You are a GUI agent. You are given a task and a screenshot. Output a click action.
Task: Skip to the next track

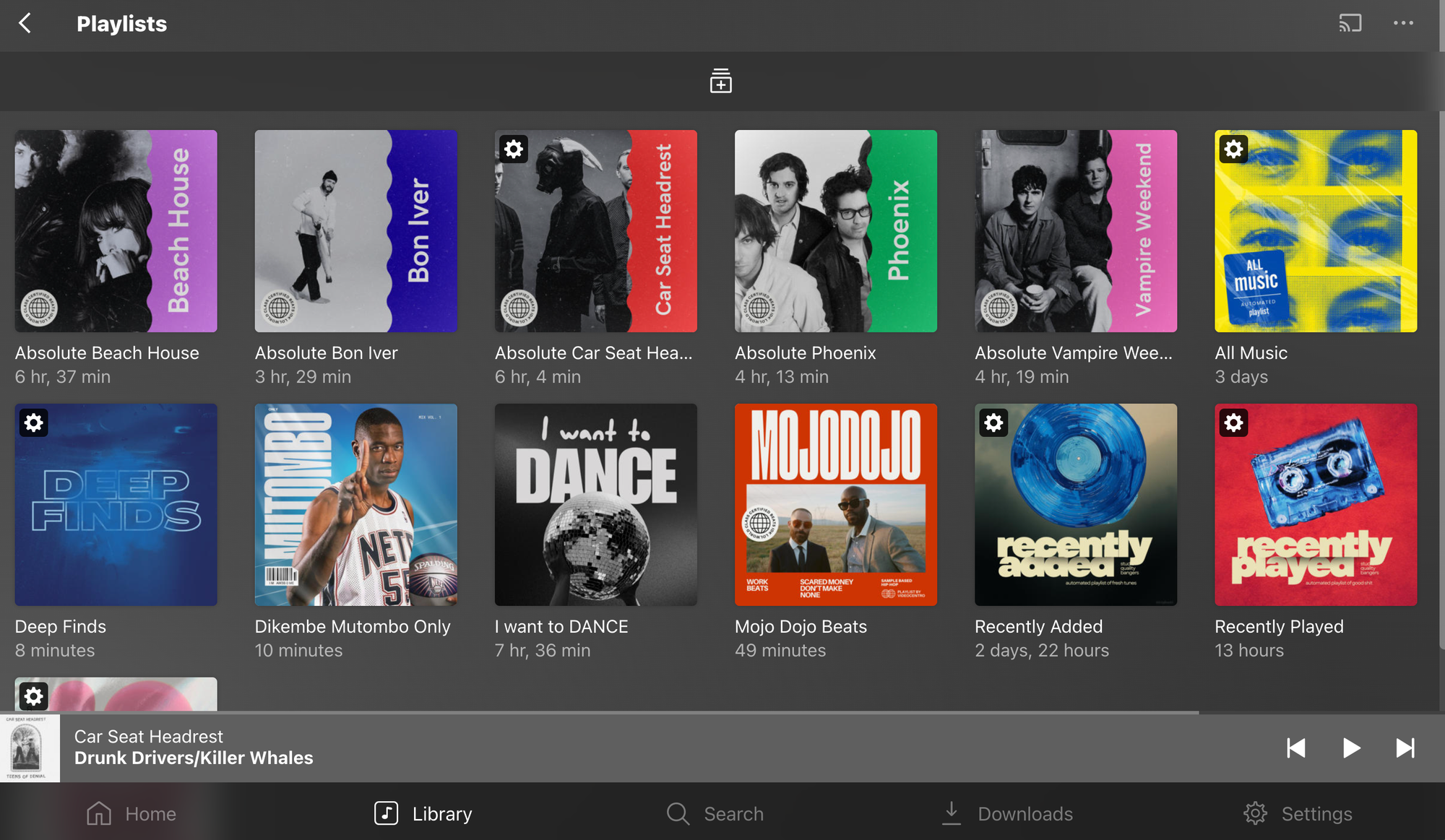click(x=1405, y=748)
